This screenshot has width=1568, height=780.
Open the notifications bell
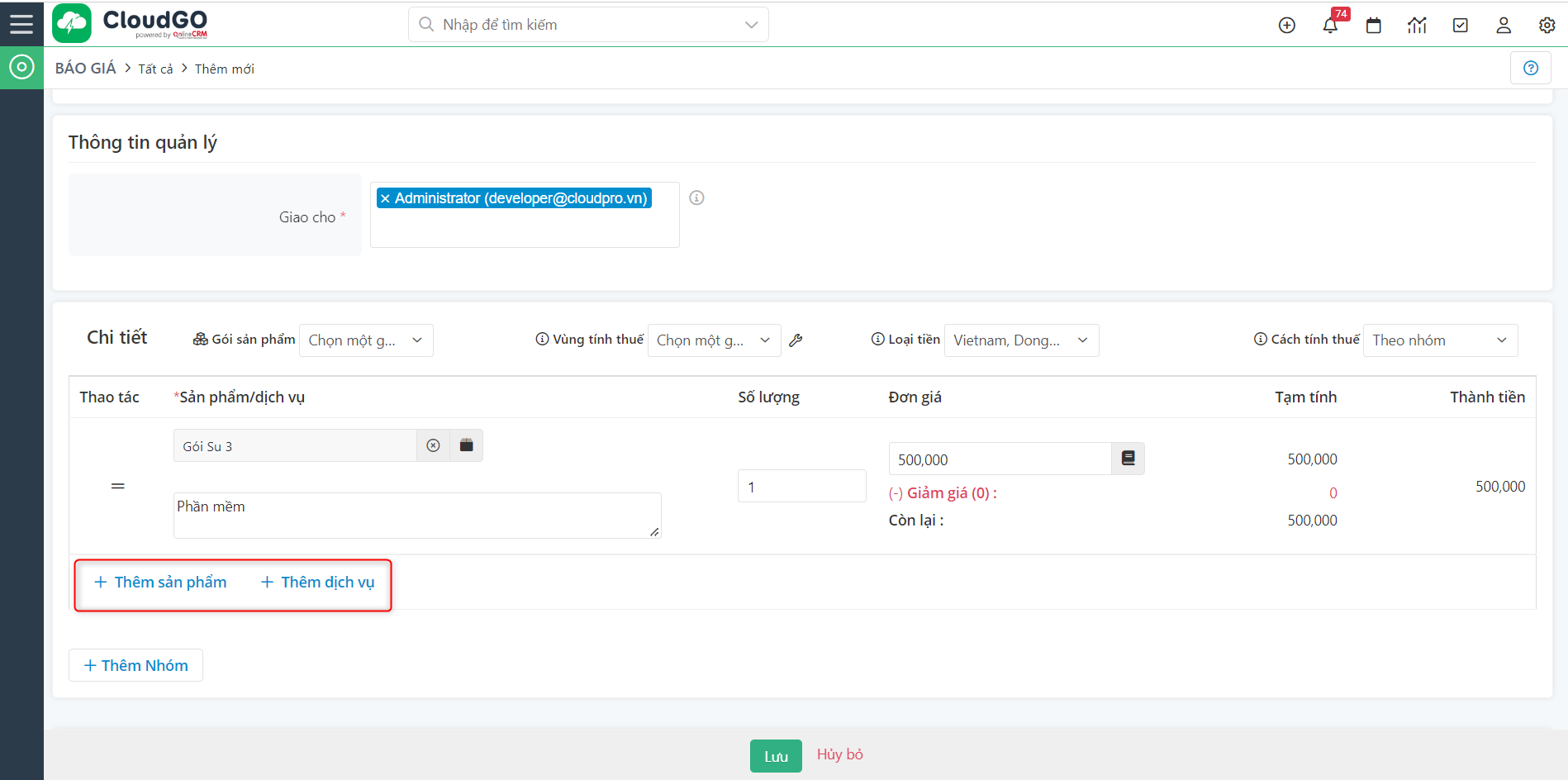coord(1330,26)
